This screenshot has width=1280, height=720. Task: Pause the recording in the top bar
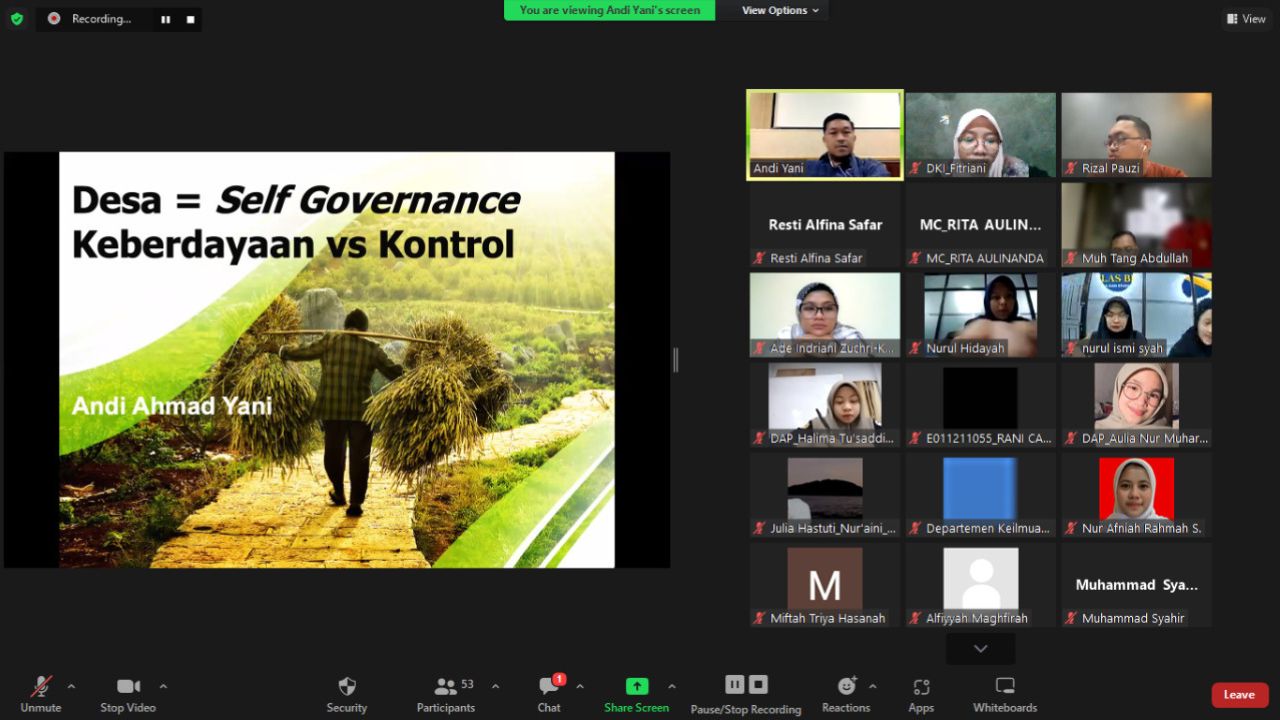[x=166, y=19]
